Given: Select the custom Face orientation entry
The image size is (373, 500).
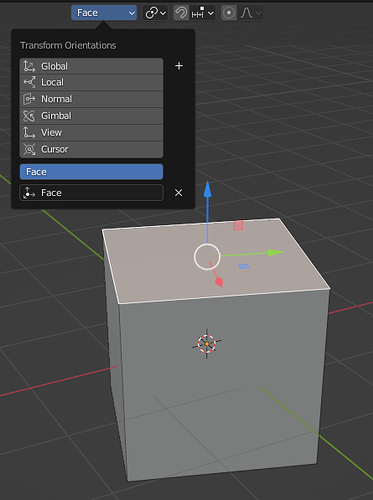Looking at the screenshot, I should (x=91, y=172).
